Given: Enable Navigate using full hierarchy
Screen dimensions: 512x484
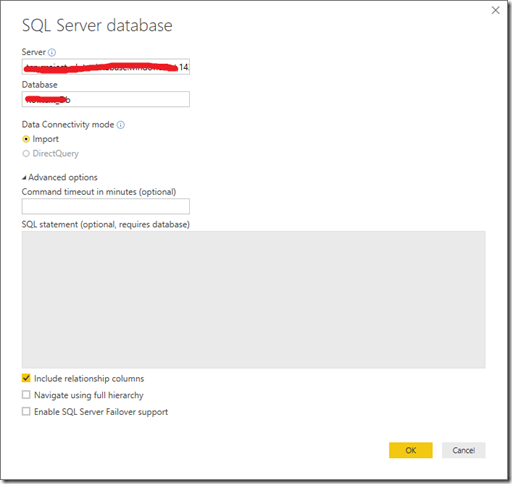Looking at the screenshot, I should [26, 395].
